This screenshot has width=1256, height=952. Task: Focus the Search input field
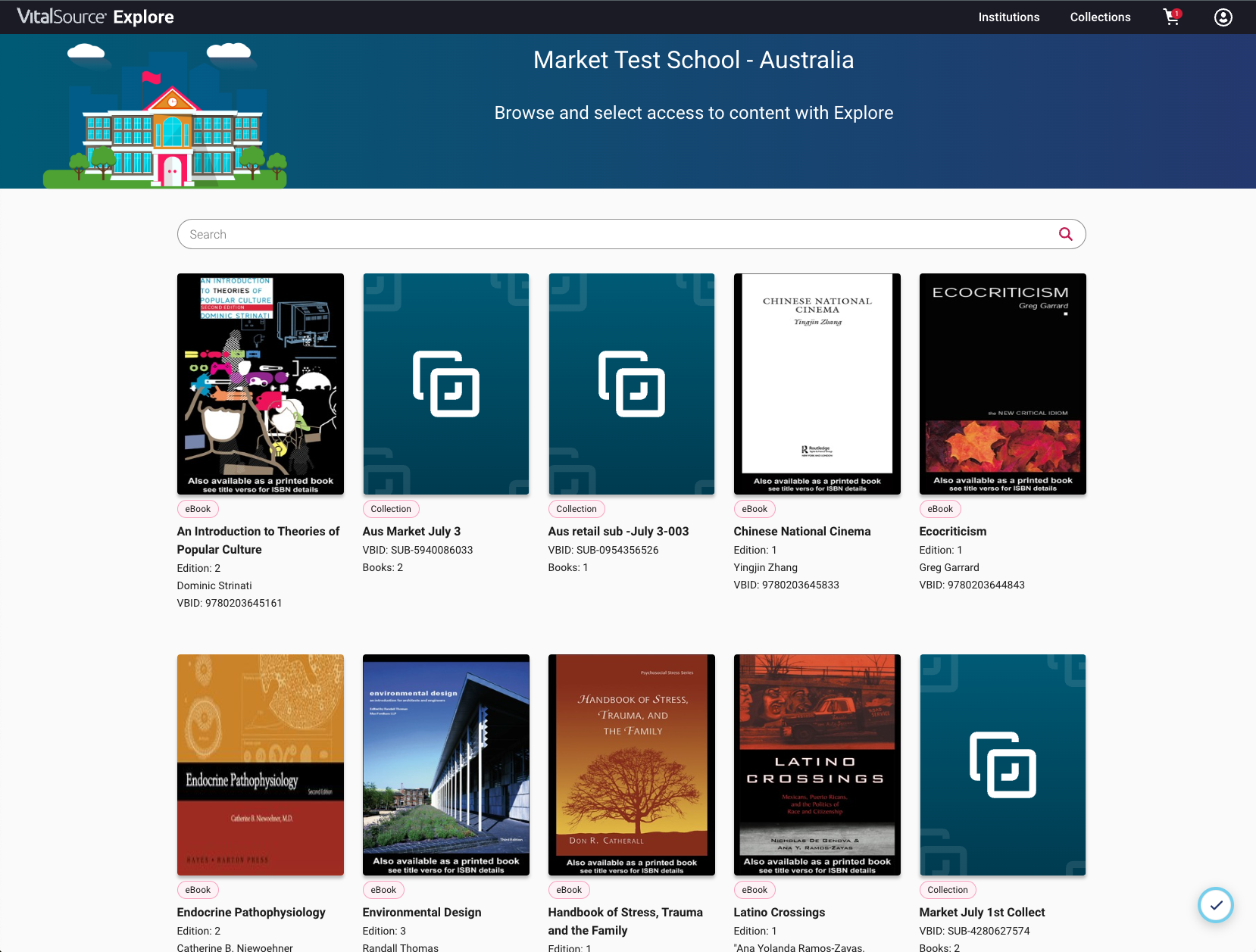click(x=631, y=234)
